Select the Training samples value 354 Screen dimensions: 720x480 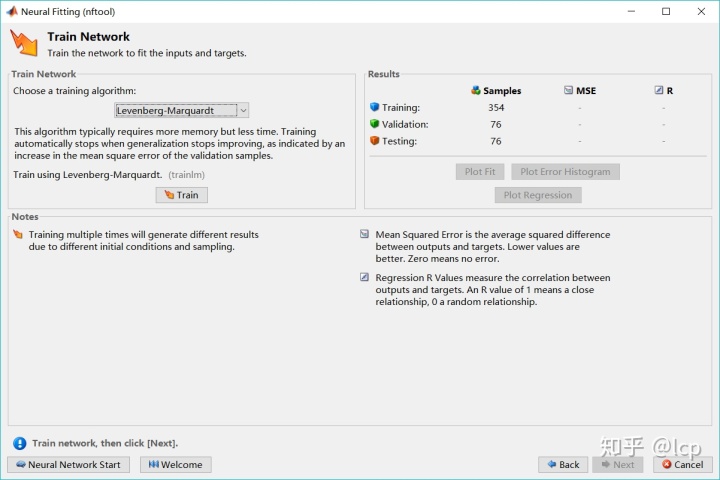496,107
